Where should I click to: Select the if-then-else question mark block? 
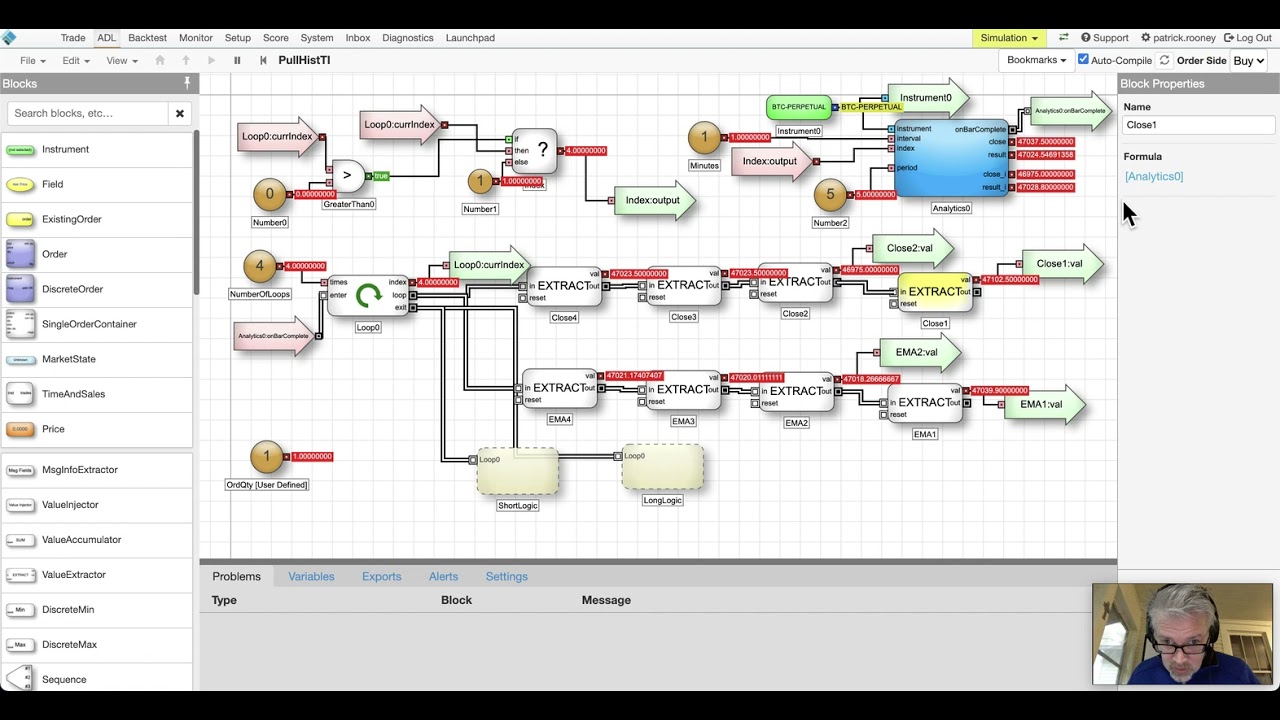534,152
